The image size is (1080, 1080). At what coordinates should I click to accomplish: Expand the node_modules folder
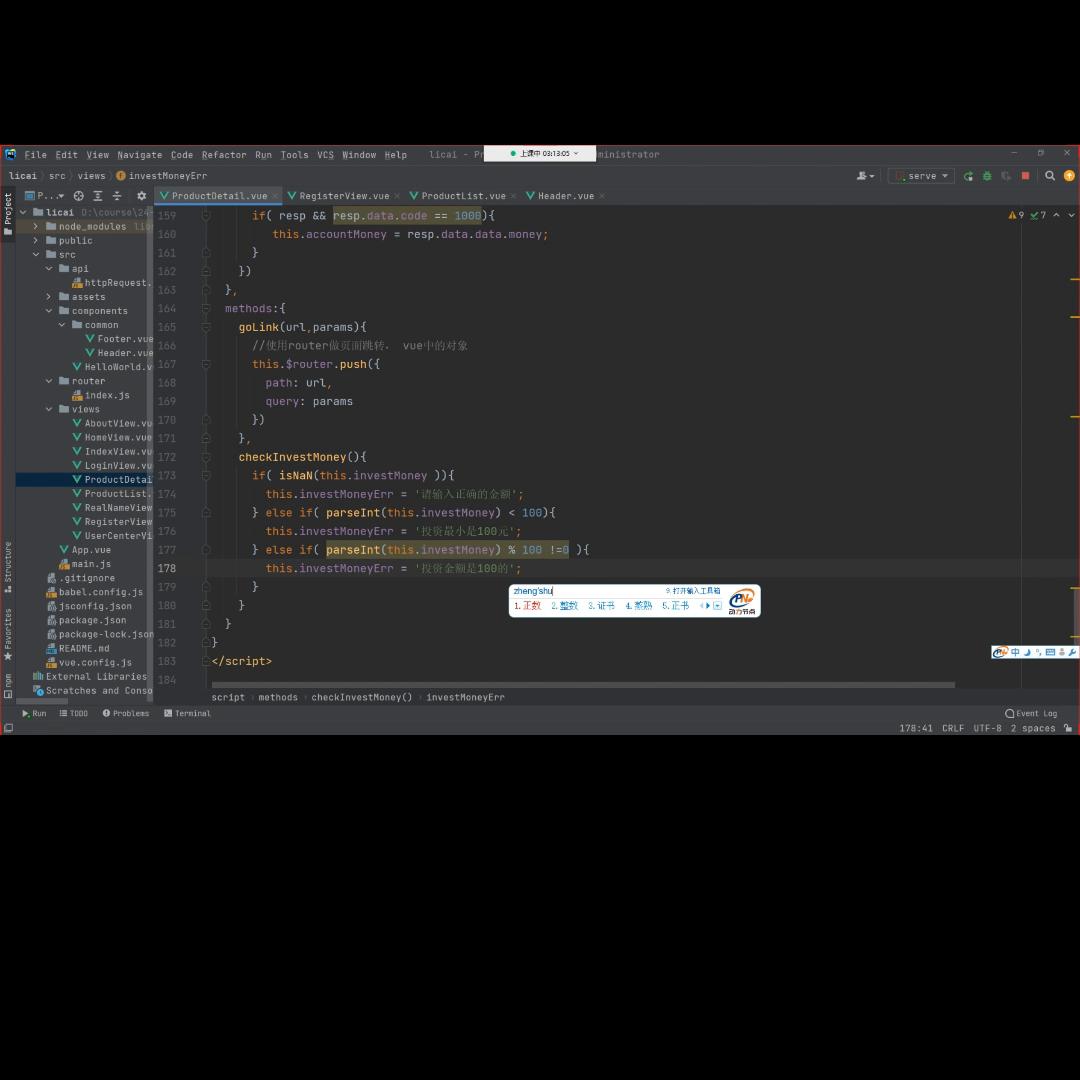[36, 227]
